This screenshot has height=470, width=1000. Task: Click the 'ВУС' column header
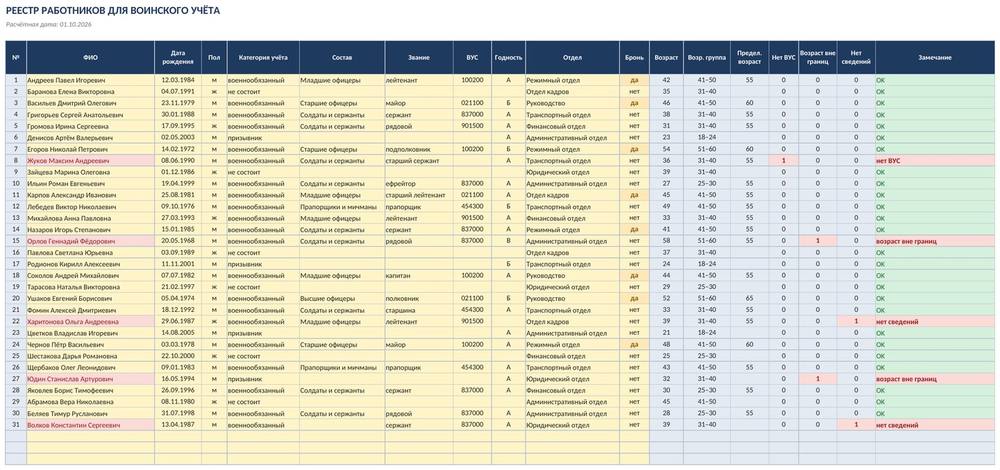473,57
